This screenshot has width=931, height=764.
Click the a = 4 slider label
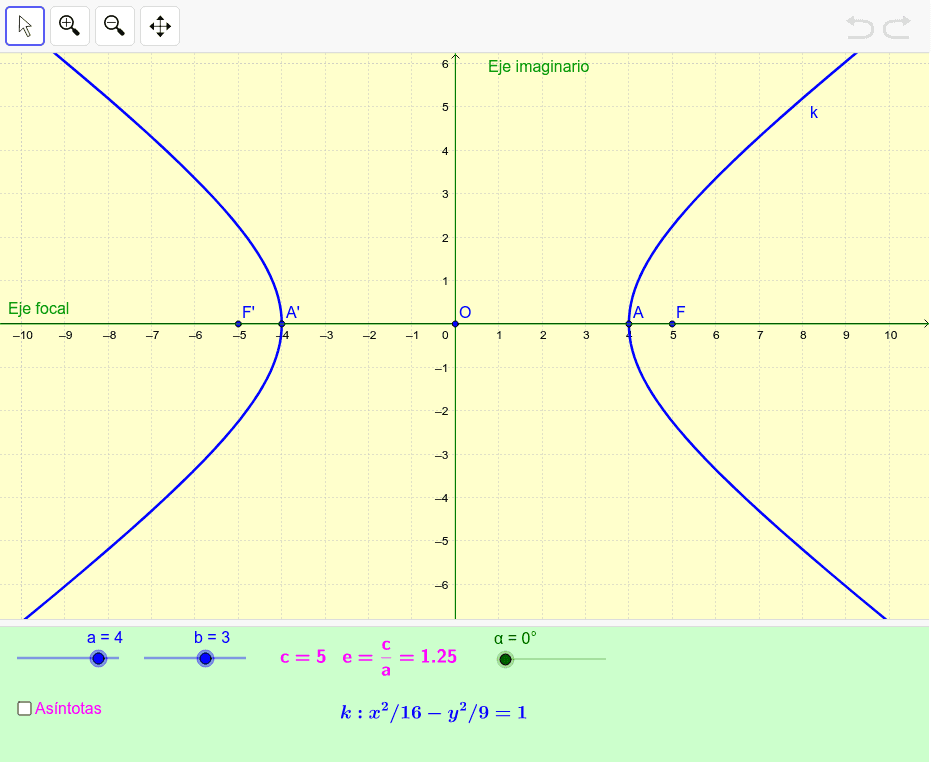coord(105,638)
